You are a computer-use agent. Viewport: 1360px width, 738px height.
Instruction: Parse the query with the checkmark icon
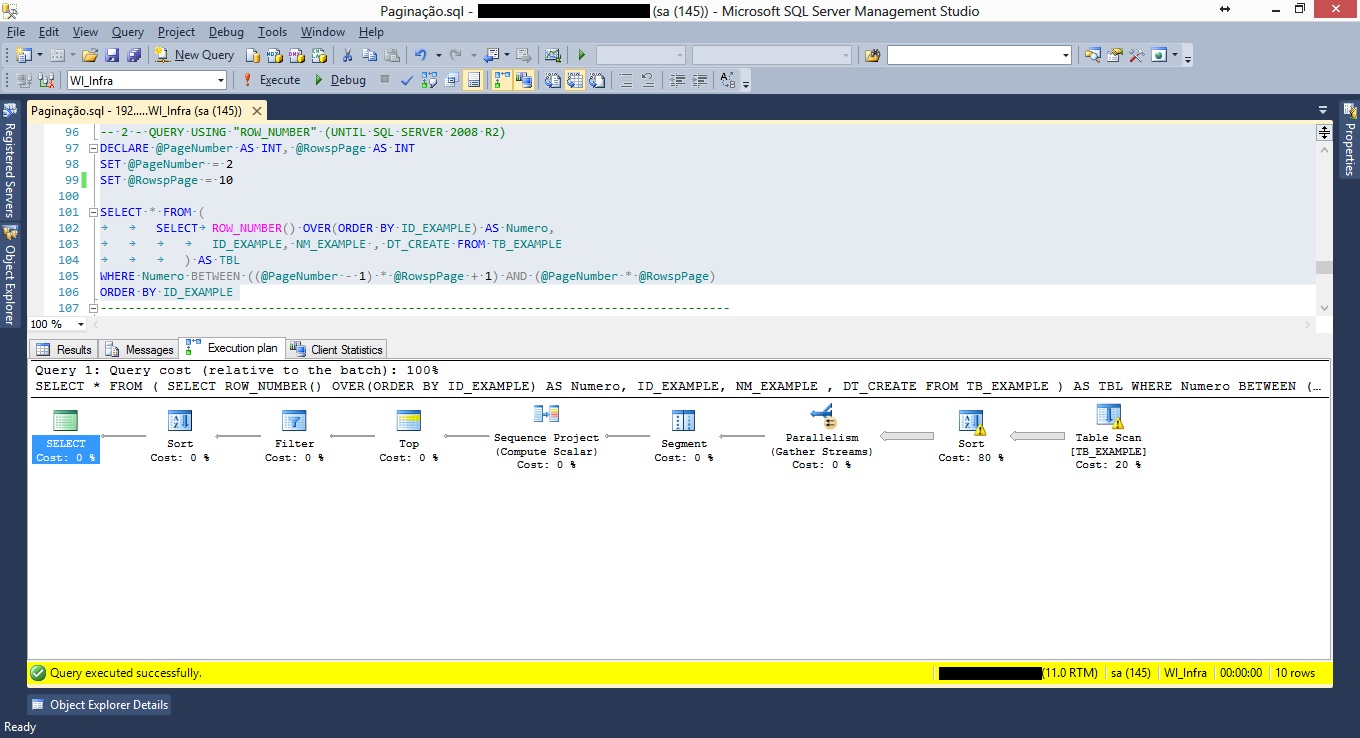407,80
